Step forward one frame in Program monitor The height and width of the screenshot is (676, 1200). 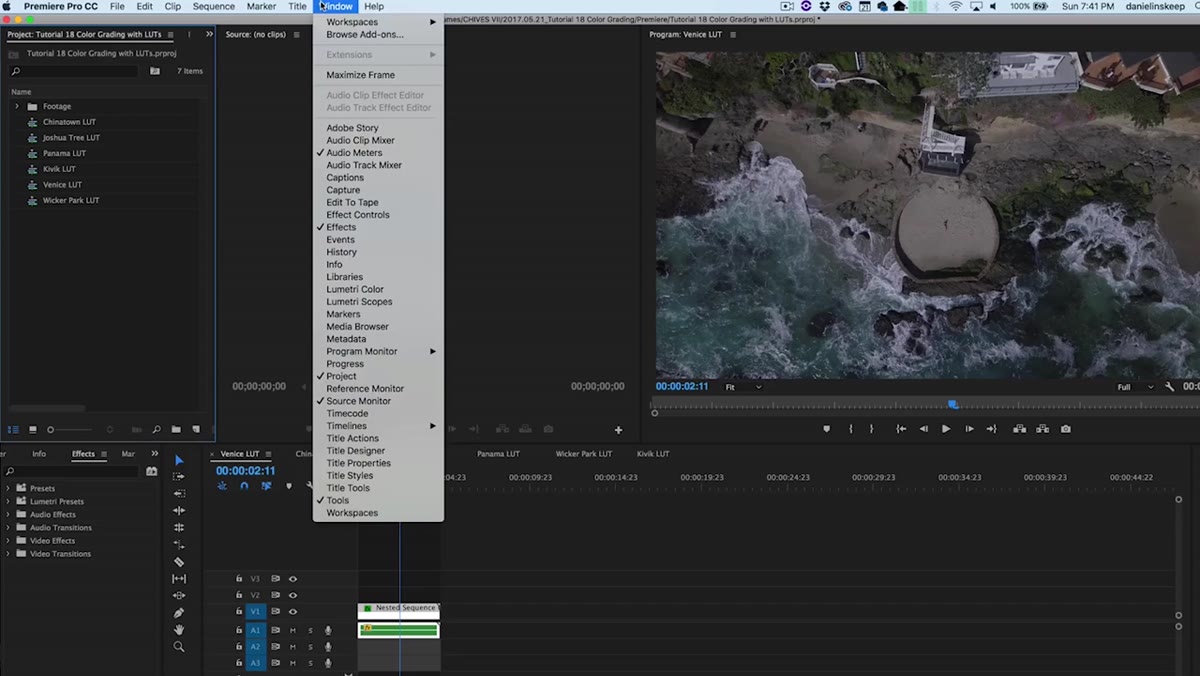pyautogui.click(x=969, y=429)
